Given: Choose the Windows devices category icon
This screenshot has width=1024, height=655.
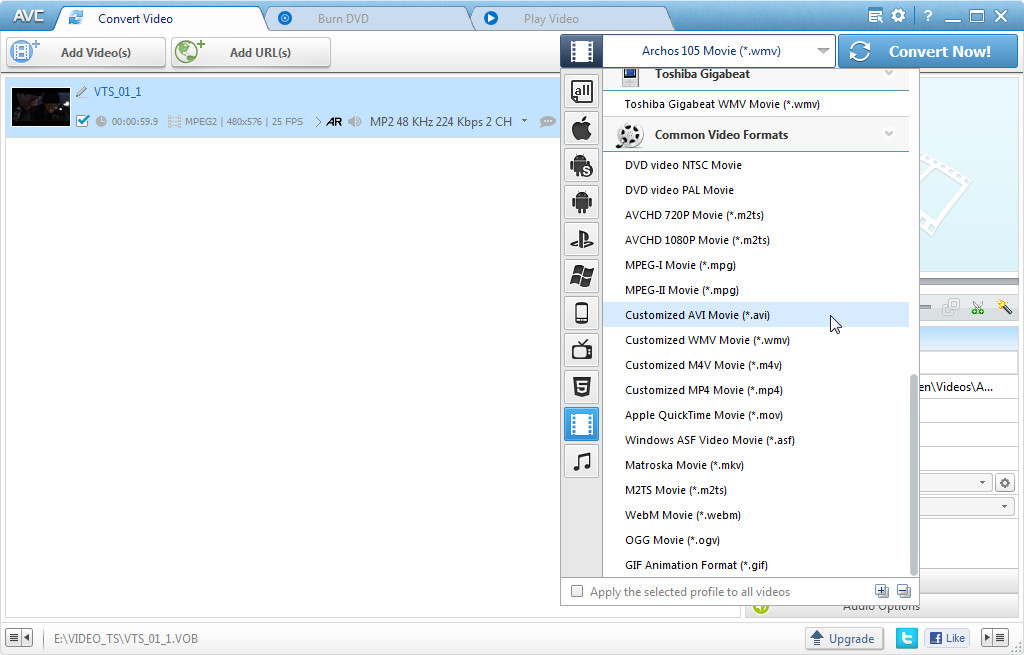Looking at the screenshot, I should [581, 276].
